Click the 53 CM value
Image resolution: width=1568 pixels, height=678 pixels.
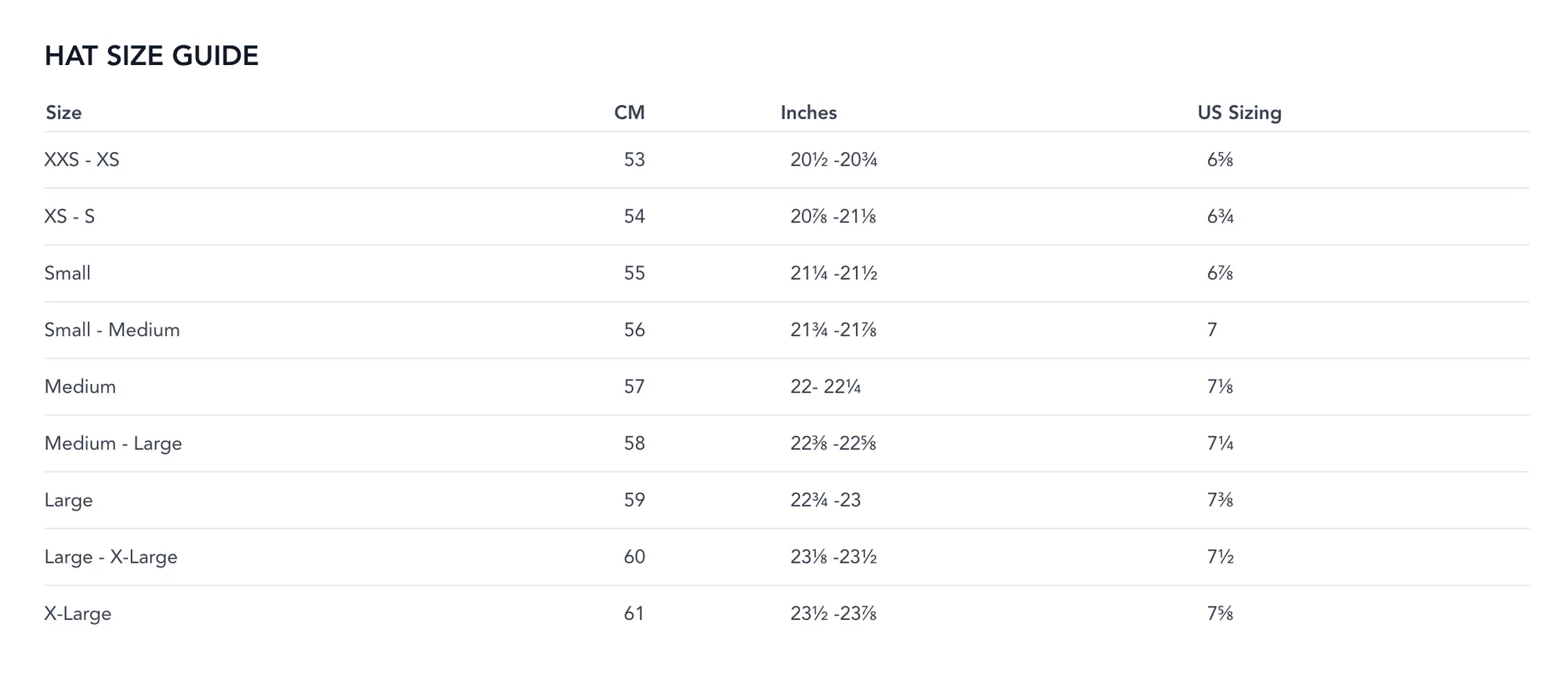pyautogui.click(x=634, y=160)
